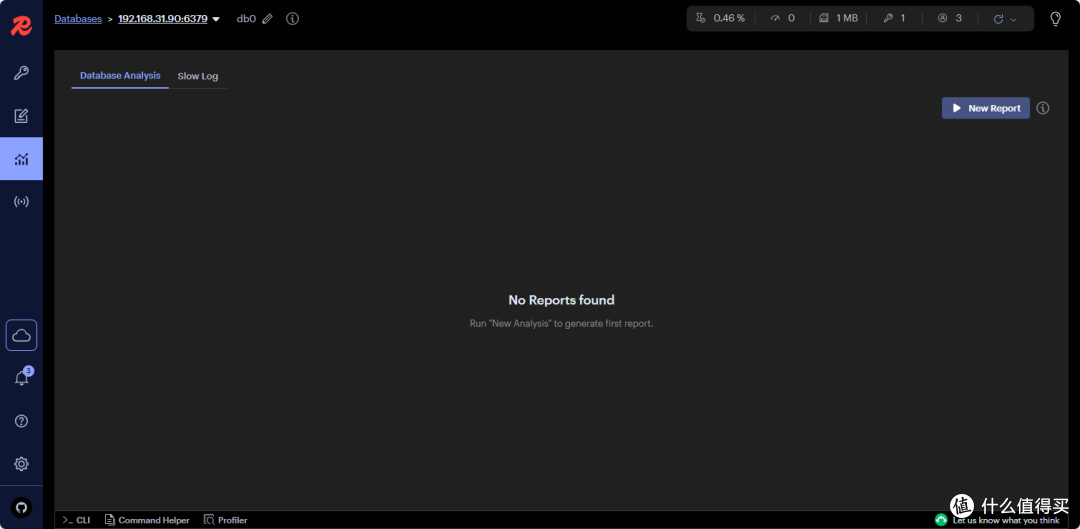Open the notifications bell icon
The height and width of the screenshot is (529, 1080).
(x=21, y=378)
